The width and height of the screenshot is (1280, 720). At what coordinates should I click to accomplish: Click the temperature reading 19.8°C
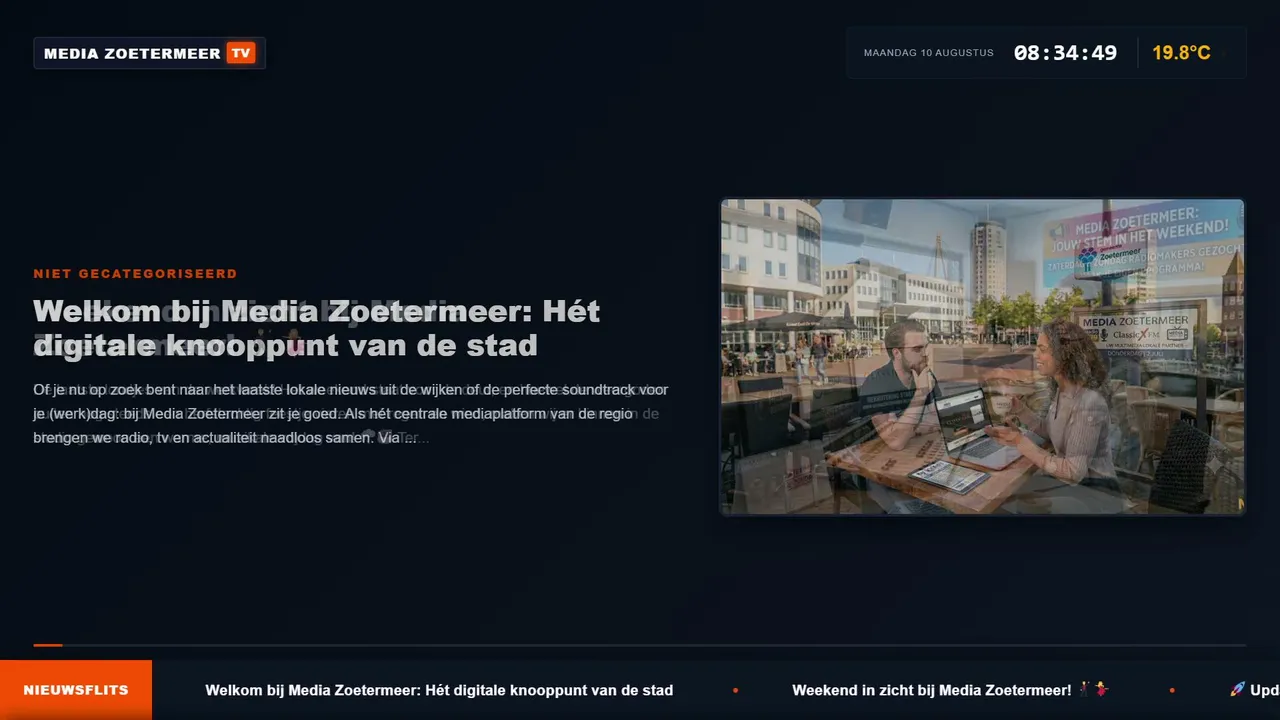[1181, 53]
